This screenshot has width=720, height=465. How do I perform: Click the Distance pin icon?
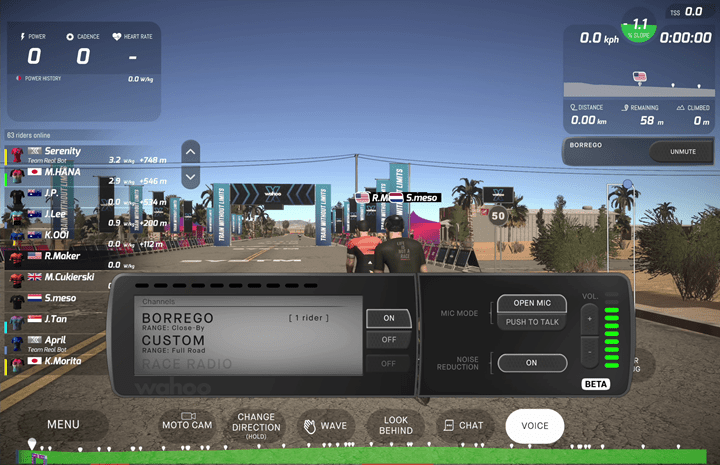coord(573,107)
